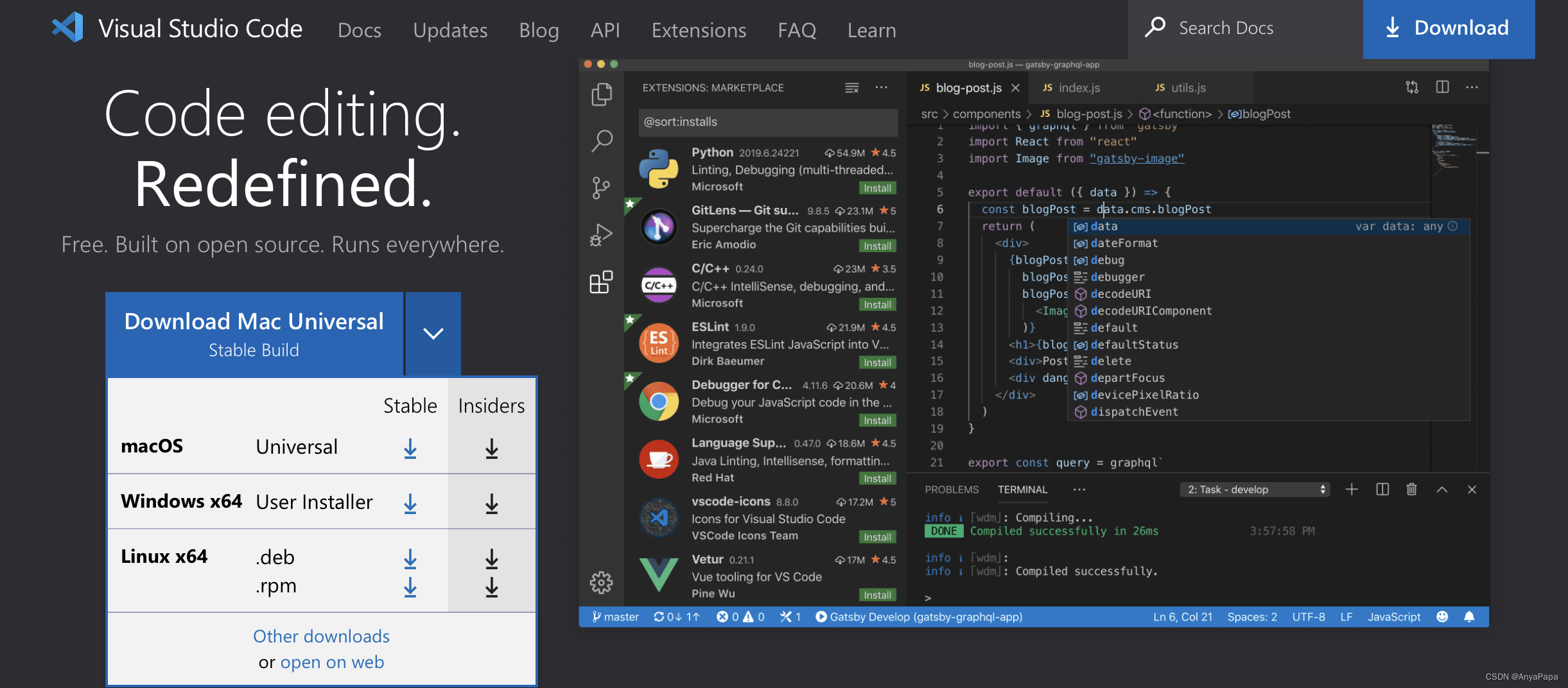Click the blue Download button in header
Screen dimensions: 1568x688
(1449, 29)
